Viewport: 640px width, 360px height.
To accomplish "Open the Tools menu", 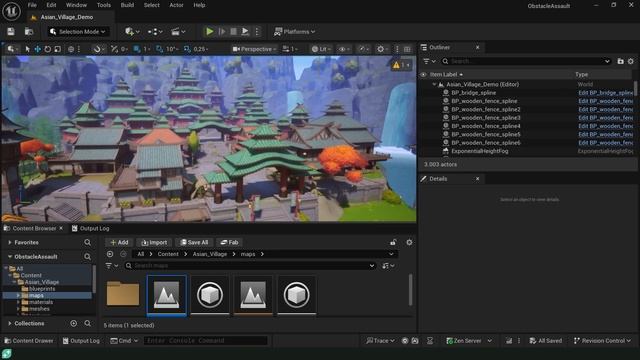I will pos(104,5).
